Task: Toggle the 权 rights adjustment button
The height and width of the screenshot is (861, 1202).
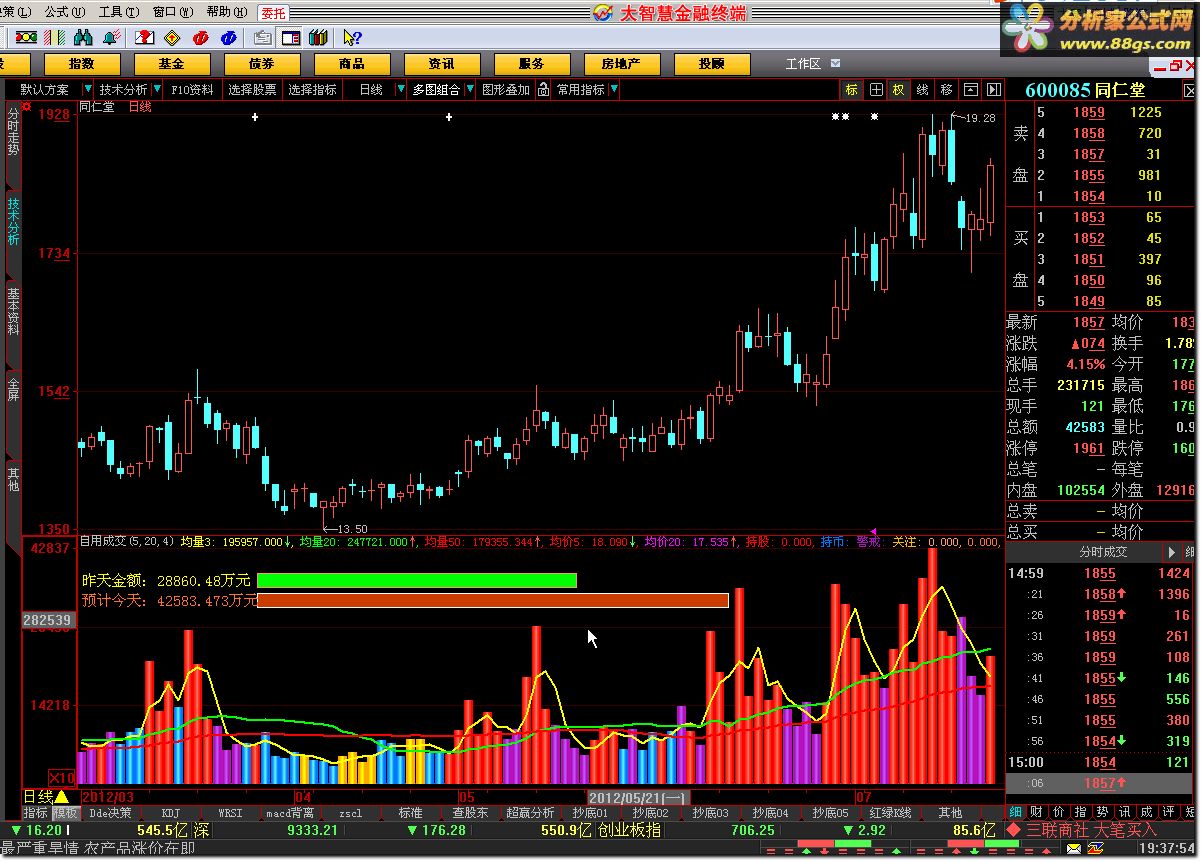Action: click(899, 89)
